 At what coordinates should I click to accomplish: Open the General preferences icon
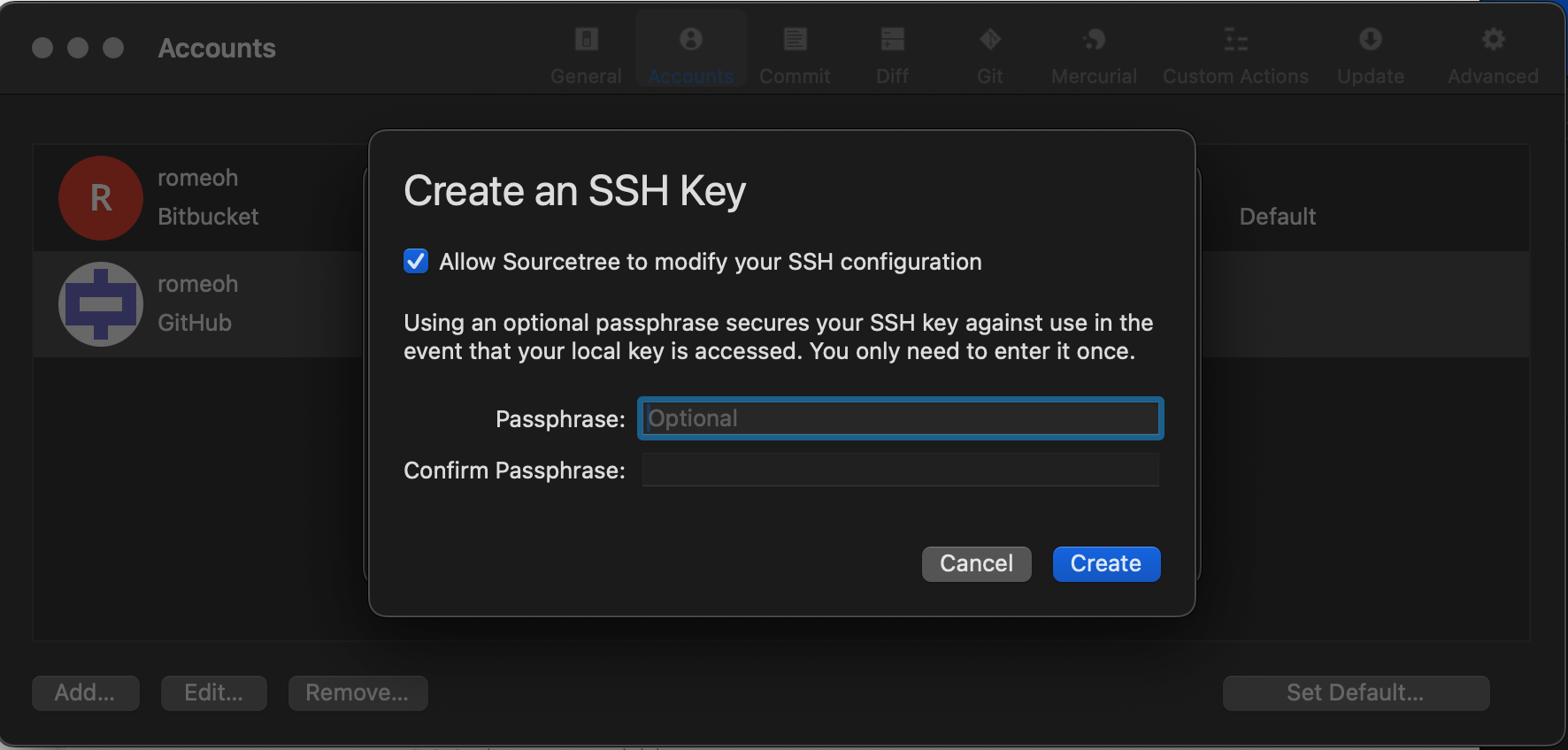point(586,40)
